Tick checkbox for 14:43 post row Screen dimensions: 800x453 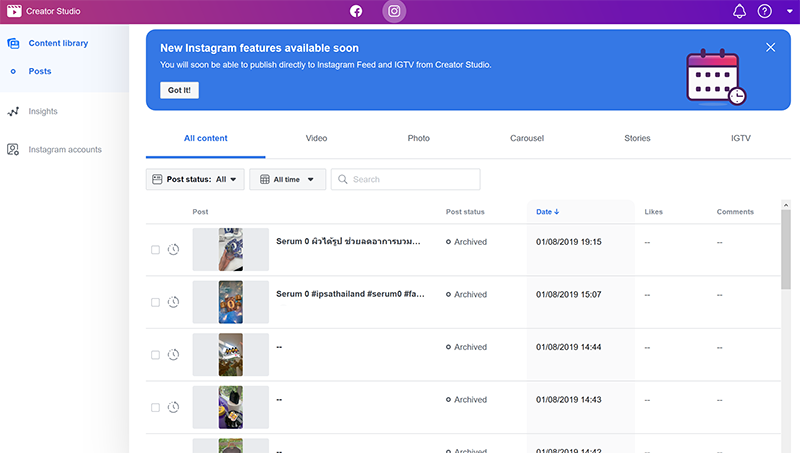click(156, 408)
